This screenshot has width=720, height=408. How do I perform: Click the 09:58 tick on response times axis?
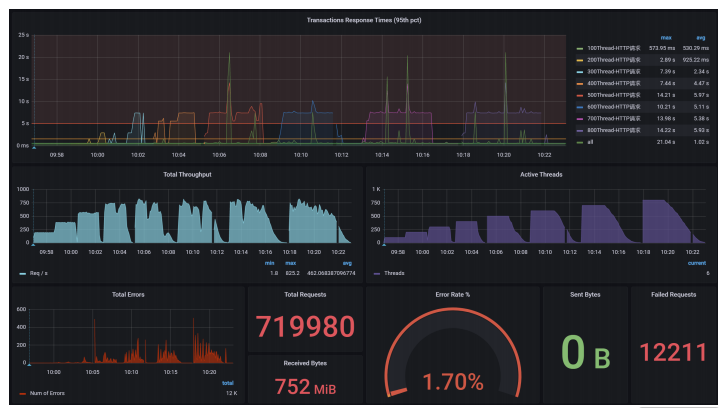point(56,155)
